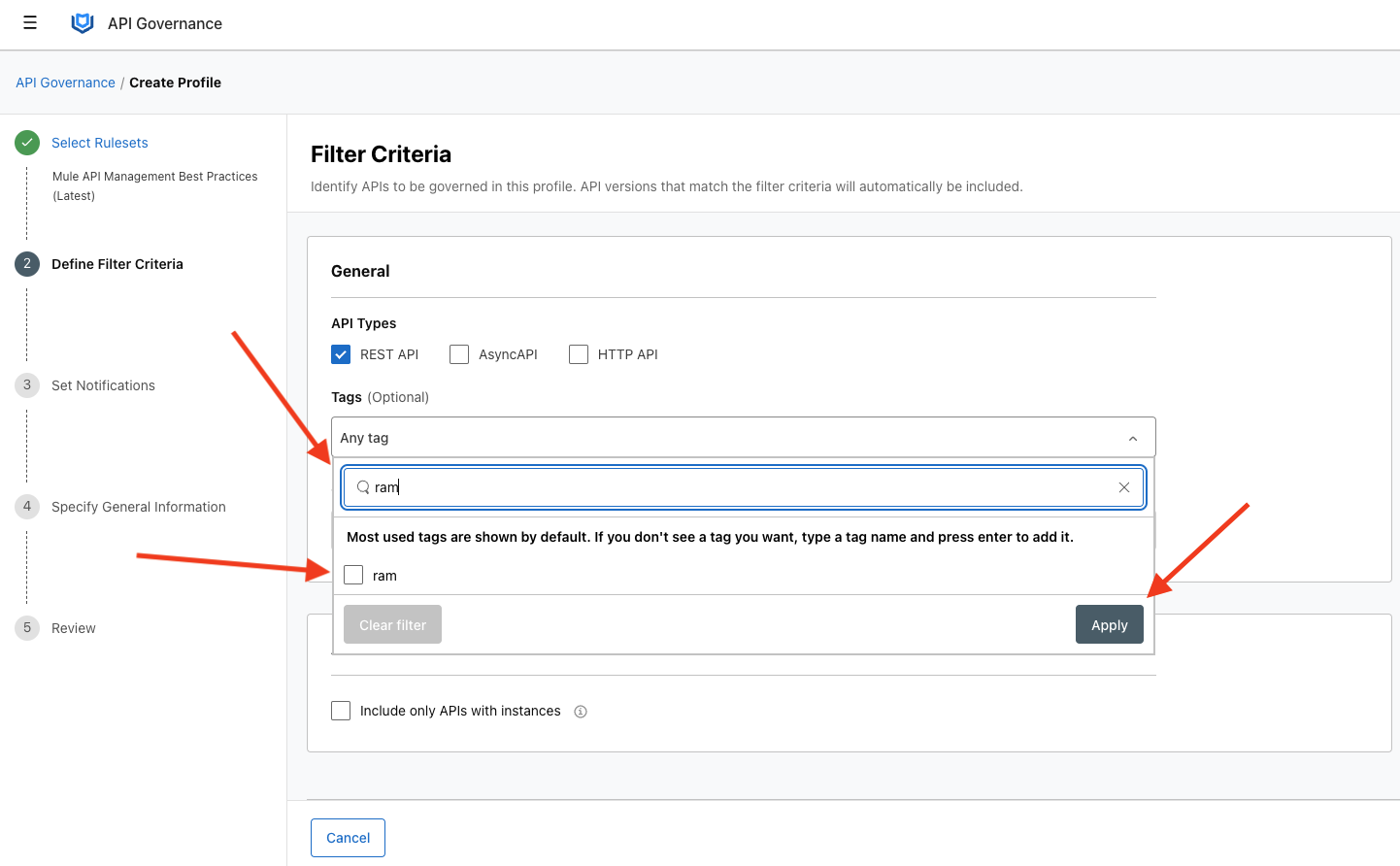Click the info icon beside instances option
The image size is (1400, 866).
(581, 712)
